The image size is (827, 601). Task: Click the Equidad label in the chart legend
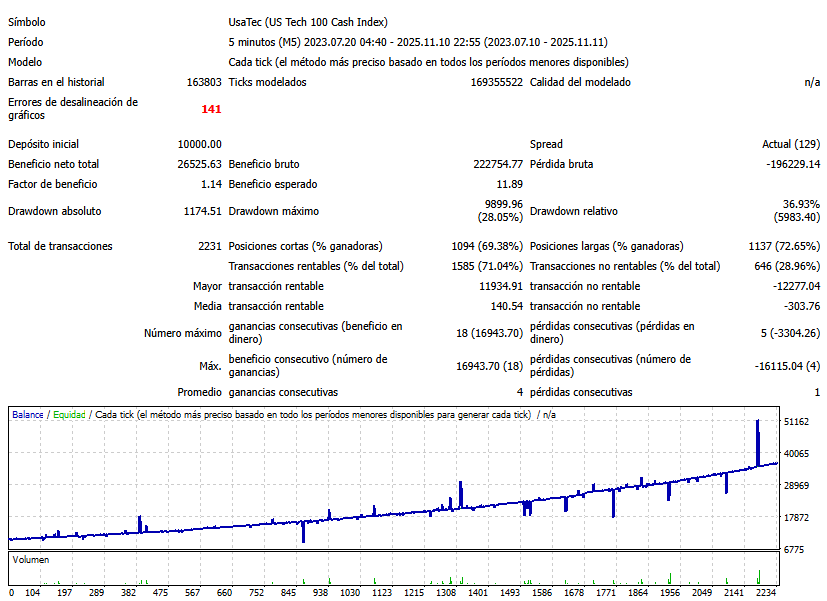[69, 414]
